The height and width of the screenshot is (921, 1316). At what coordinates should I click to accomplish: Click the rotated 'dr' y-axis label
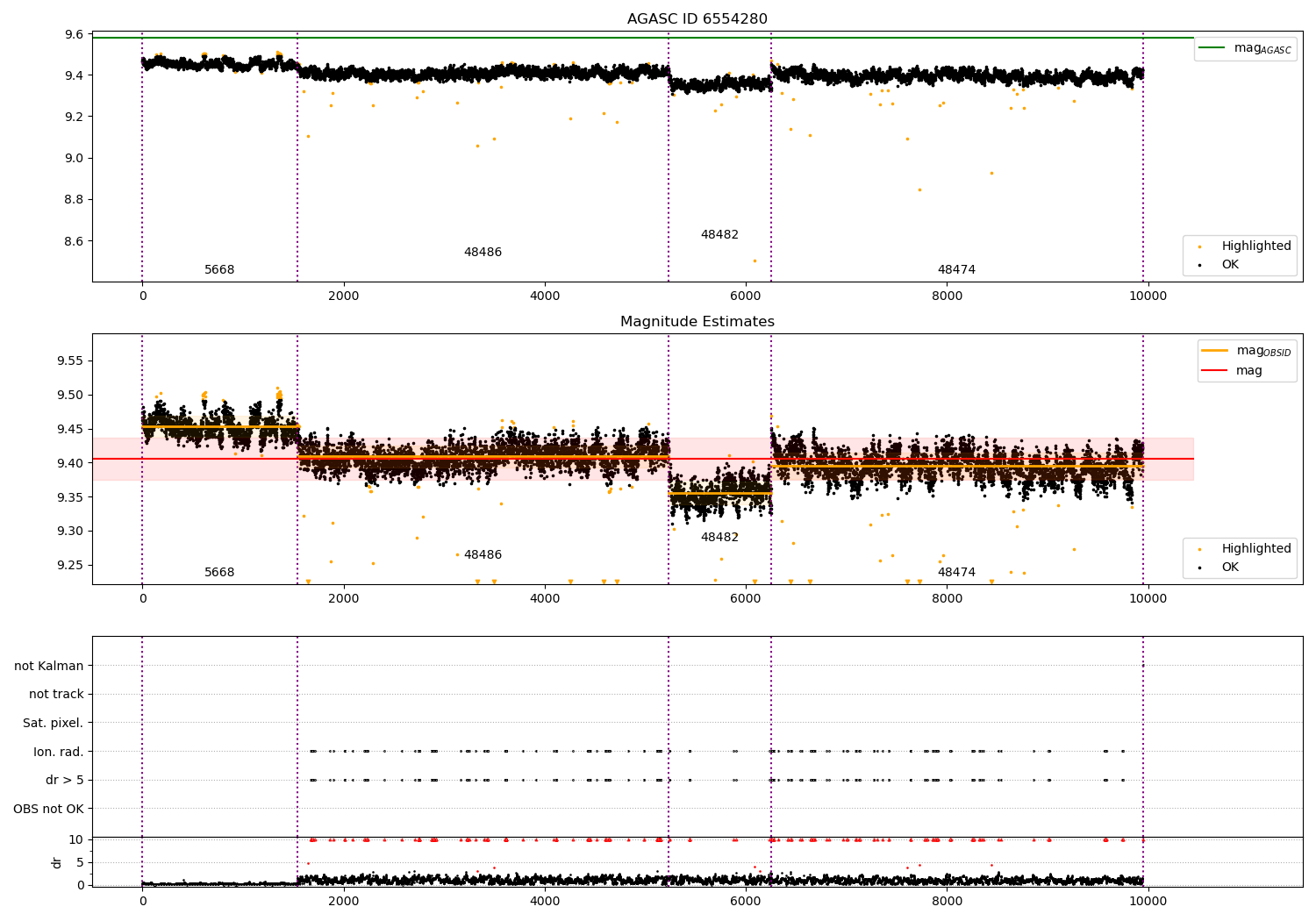pyautogui.click(x=57, y=862)
